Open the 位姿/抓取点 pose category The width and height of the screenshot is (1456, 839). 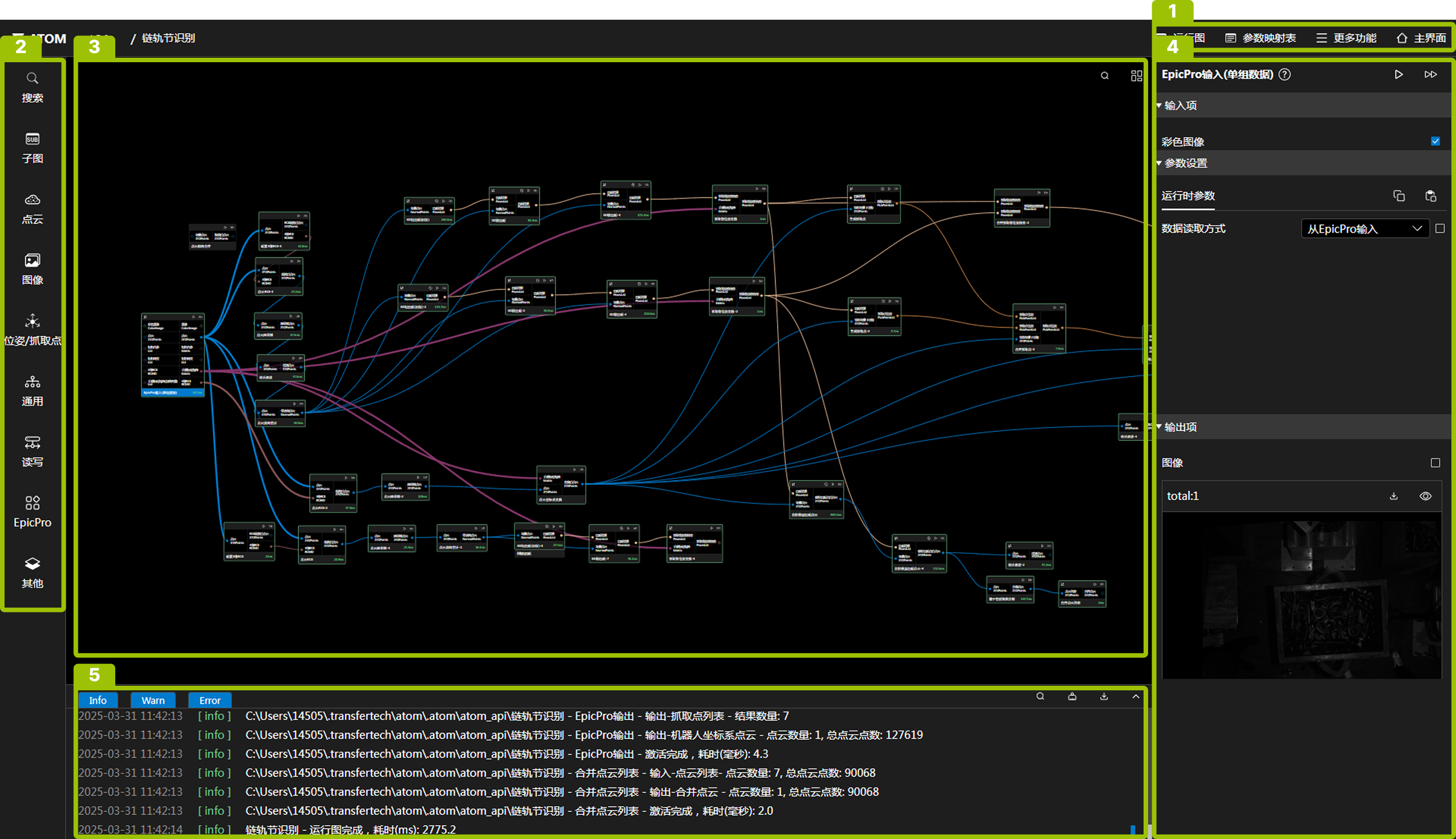[x=32, y=330]
